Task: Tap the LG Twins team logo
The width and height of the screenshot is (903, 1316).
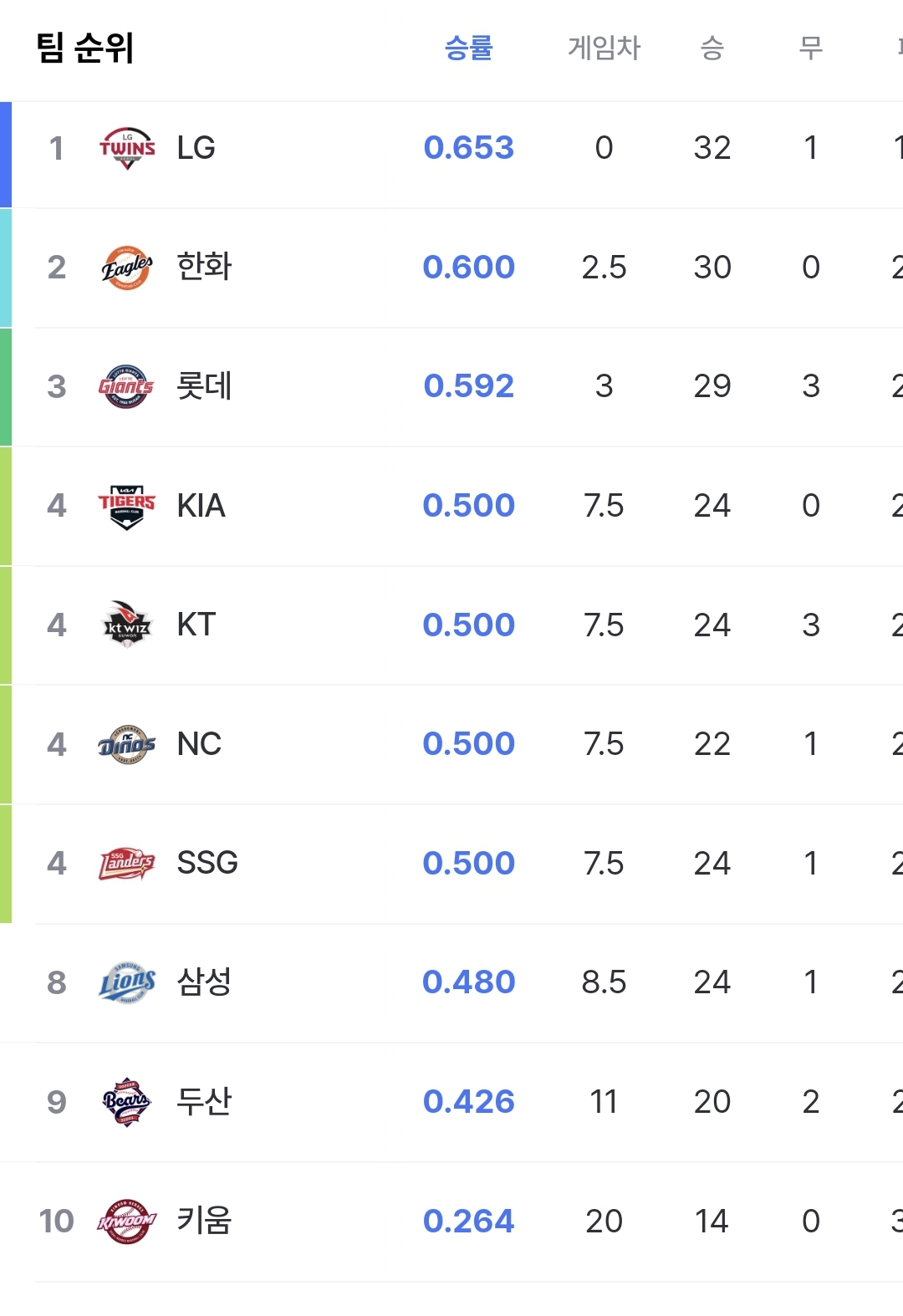Action: pyautogui.click(x=127, y=148)
